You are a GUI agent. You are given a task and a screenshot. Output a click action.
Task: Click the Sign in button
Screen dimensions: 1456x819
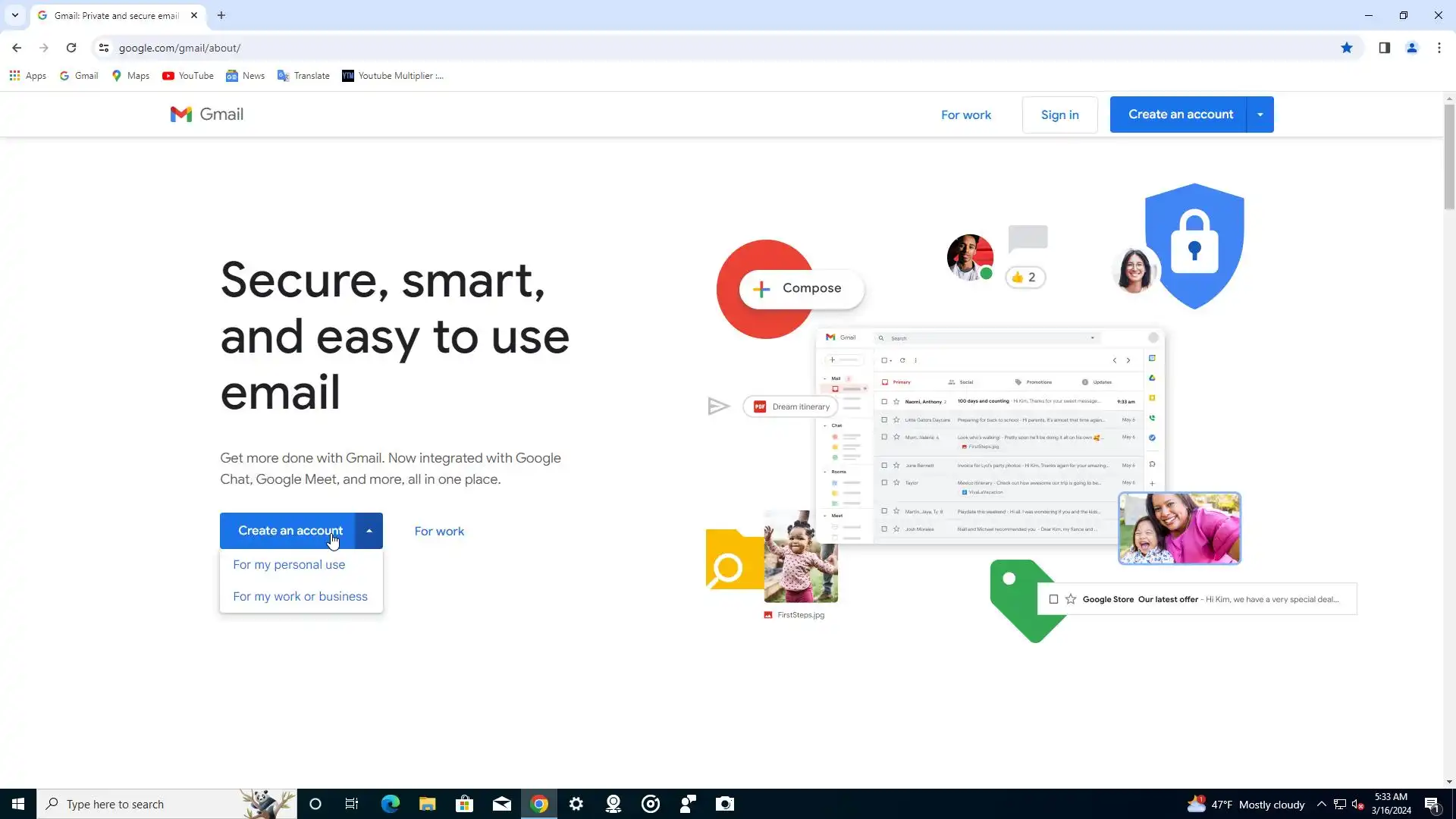pos(1059,115)
